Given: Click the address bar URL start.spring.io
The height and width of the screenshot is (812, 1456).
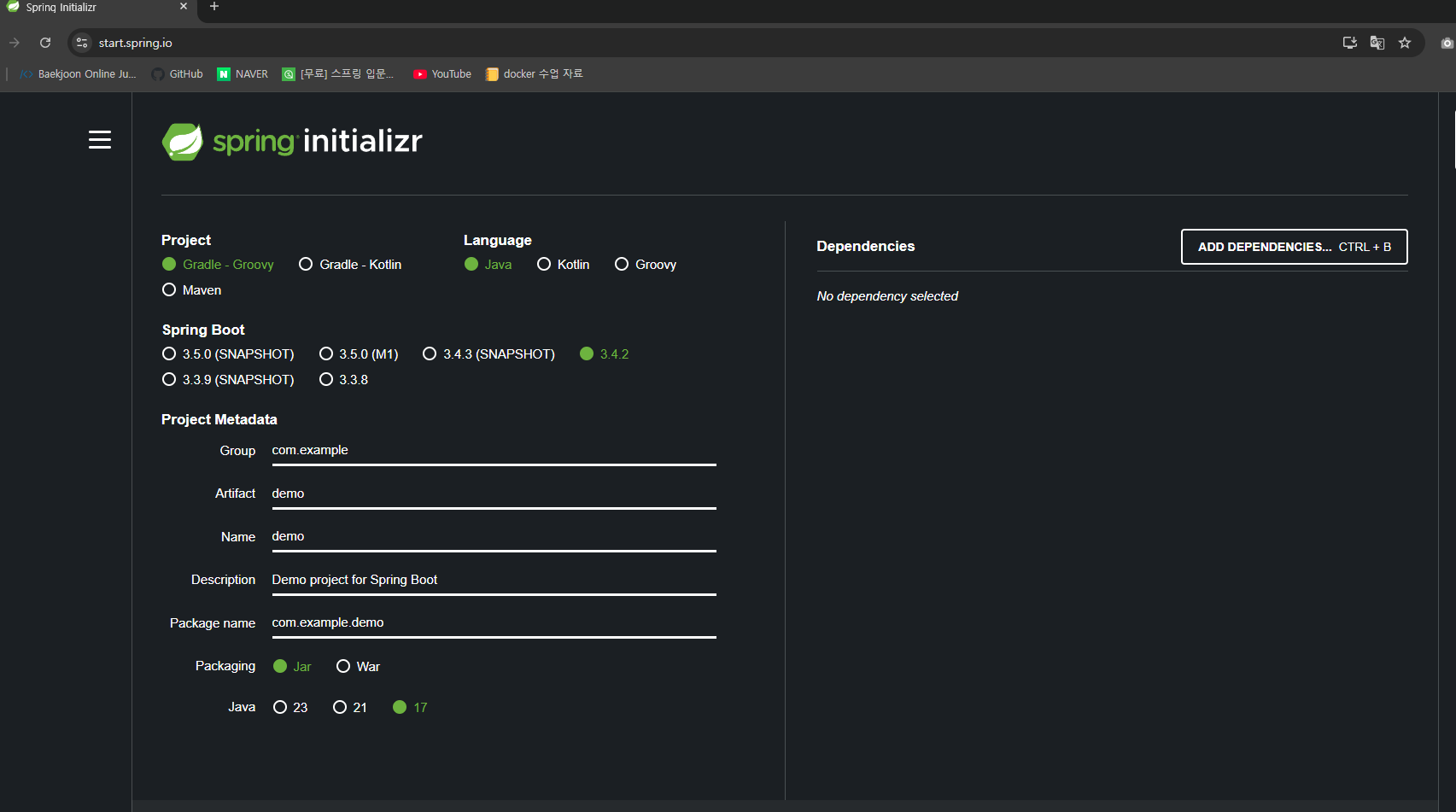Looking at the screenshot, I should (135, 43).
